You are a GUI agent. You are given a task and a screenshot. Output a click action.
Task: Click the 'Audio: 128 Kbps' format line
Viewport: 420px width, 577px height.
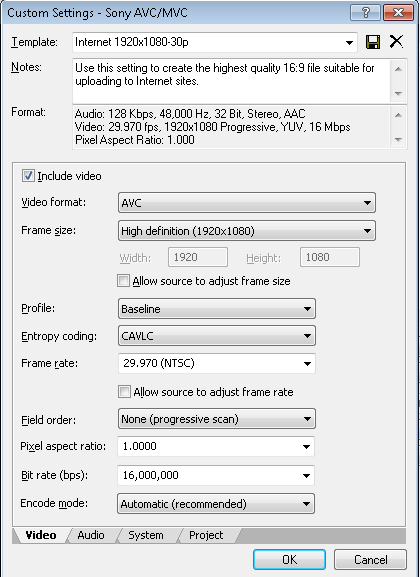click(190, 114)
